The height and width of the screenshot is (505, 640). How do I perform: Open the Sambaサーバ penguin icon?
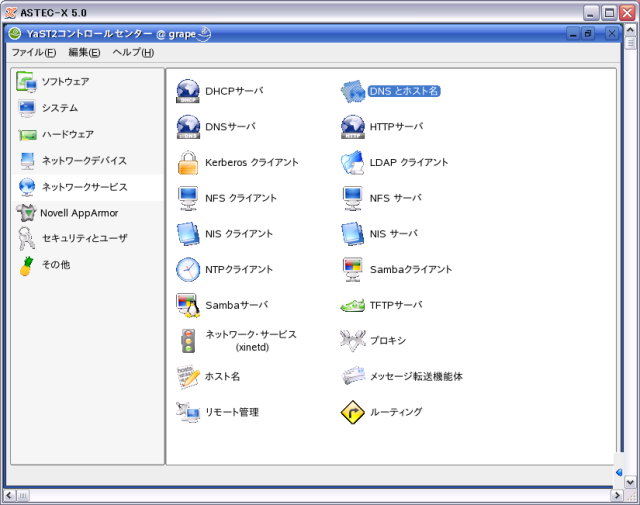pyautogui.click(x=189, y=305)
